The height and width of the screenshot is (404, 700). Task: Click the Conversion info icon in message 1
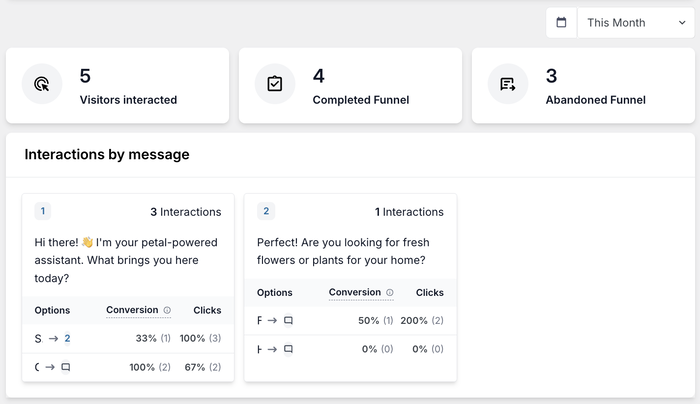tap(167, 310)
